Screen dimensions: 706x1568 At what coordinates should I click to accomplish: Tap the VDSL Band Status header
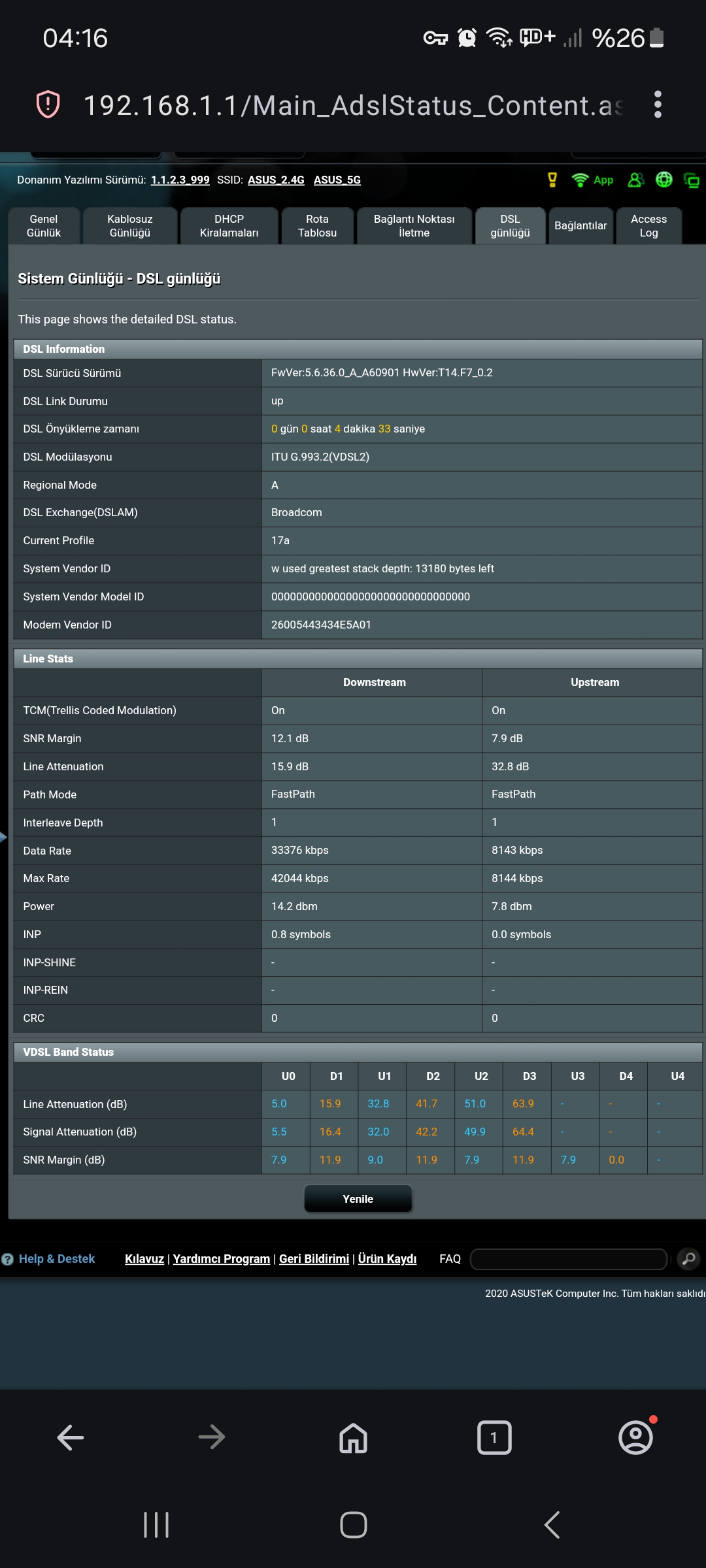(x=358, y=1052)
